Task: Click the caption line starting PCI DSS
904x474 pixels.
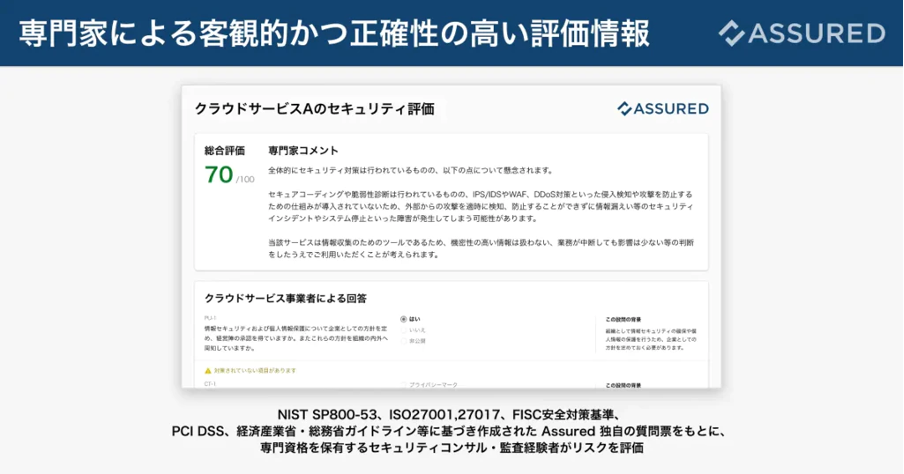Action: click(x=449, y=431)
